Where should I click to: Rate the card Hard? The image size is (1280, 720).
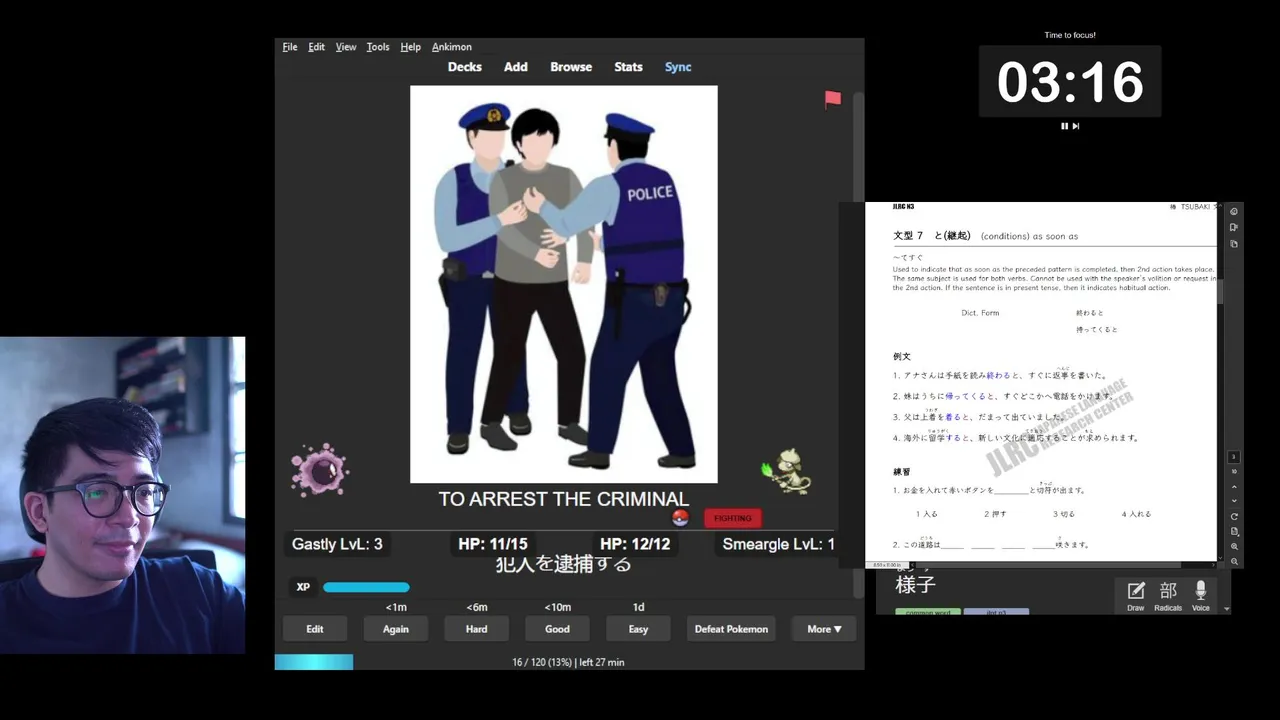[x=477, y=629]
